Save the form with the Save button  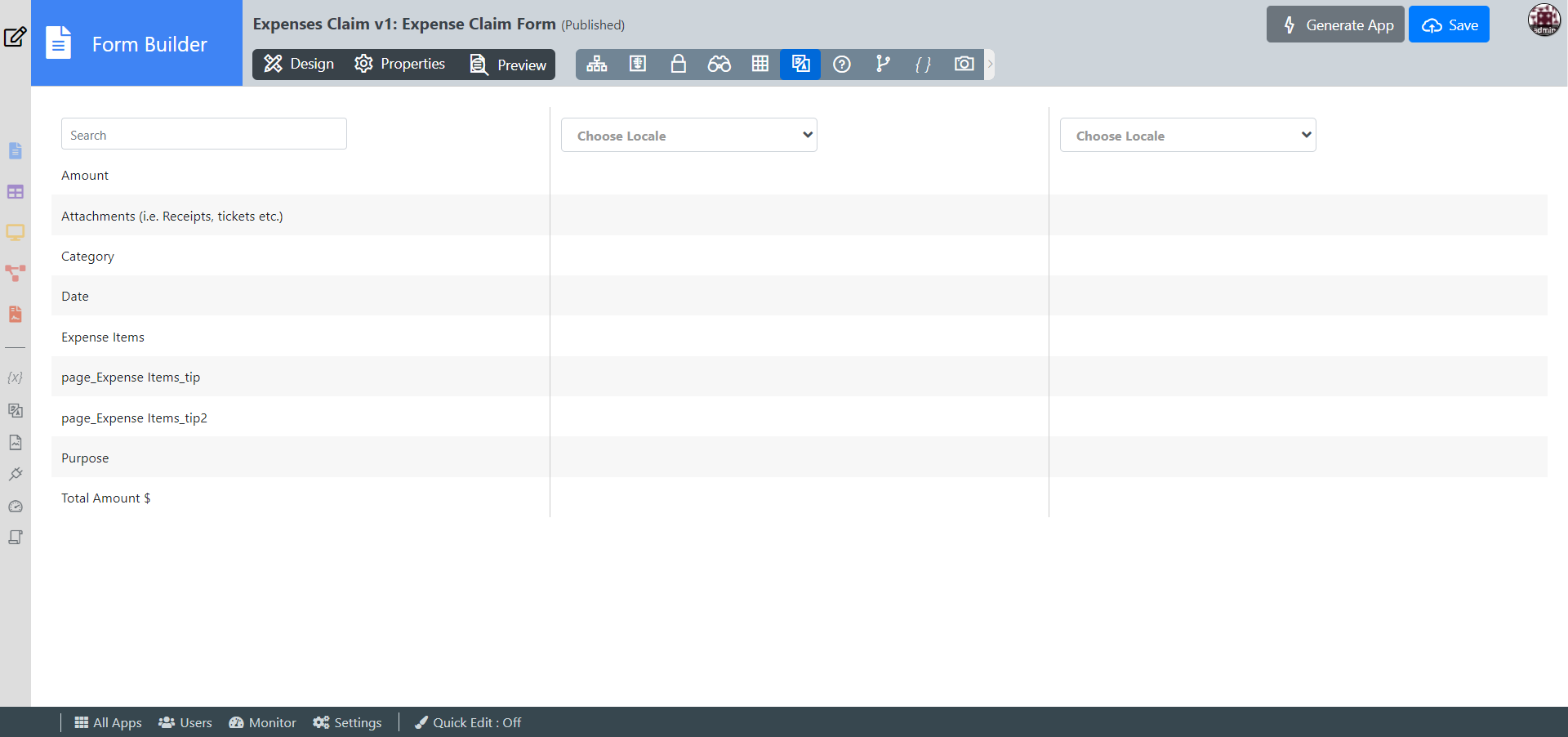tap(1449, 25)
